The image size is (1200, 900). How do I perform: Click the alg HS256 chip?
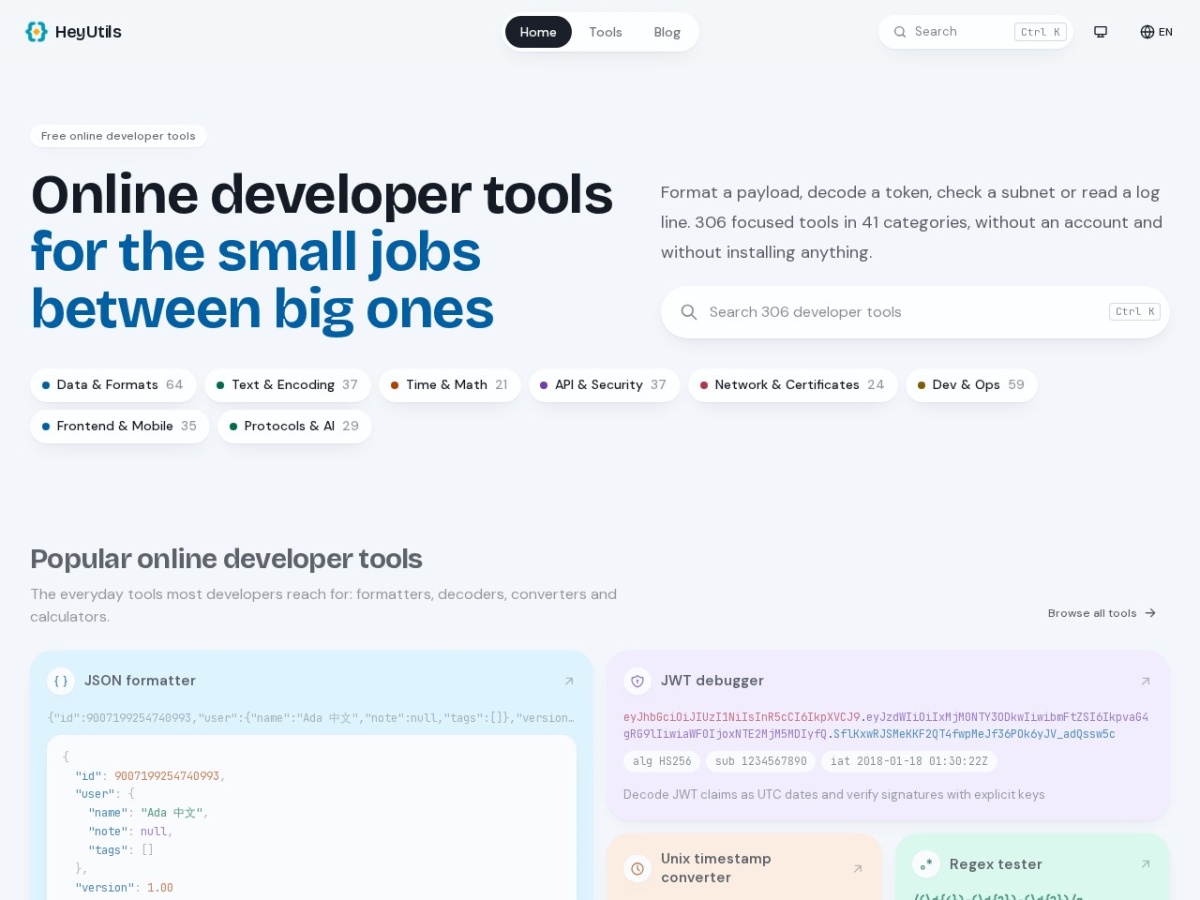(x=661, y=761)
